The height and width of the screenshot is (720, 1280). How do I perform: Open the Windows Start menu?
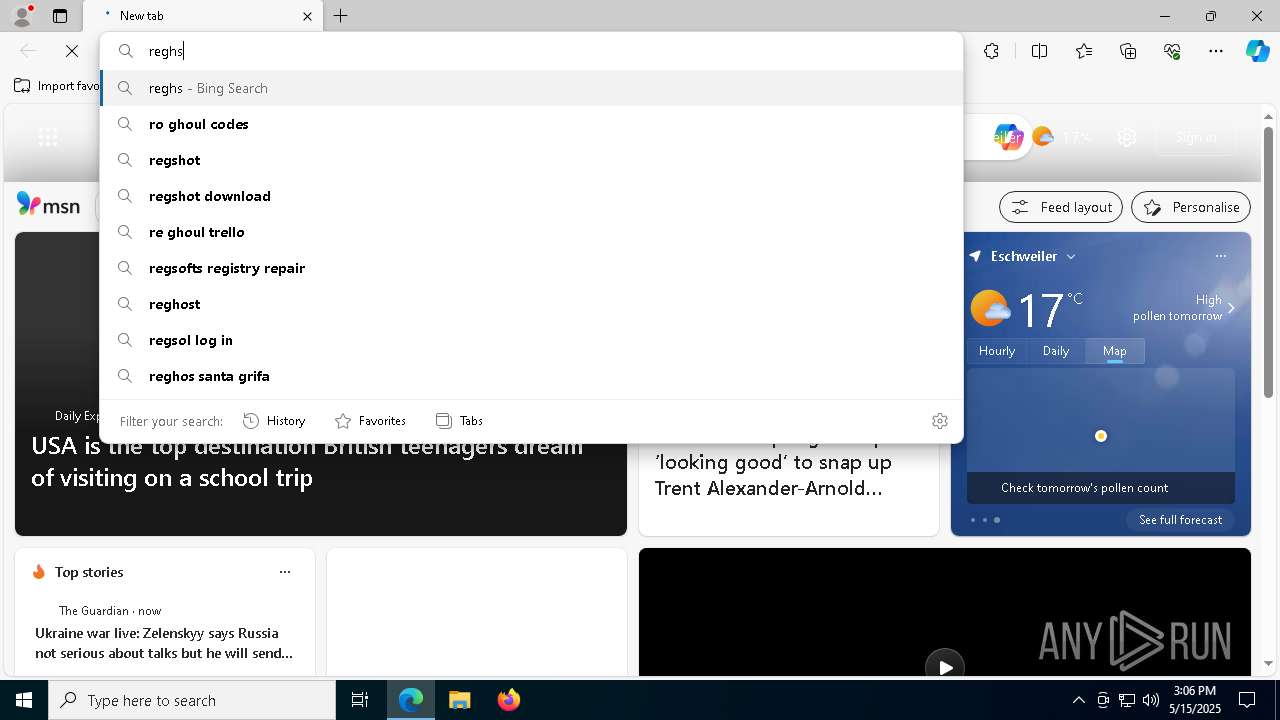[x=24, y=700]
